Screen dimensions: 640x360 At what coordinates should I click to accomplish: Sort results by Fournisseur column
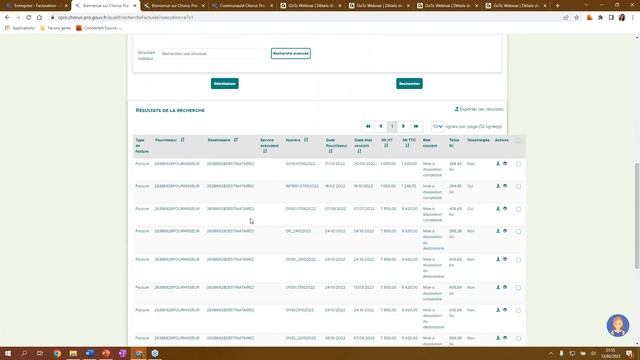pos(182,140)
